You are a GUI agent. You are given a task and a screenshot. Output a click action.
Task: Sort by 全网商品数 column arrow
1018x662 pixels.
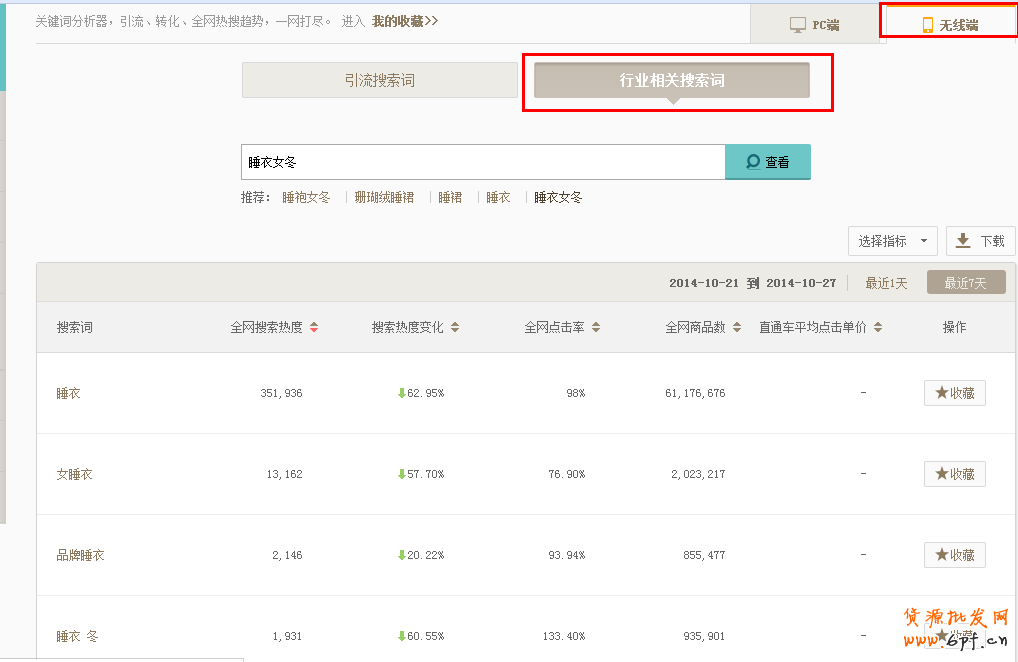click(737, 328)
